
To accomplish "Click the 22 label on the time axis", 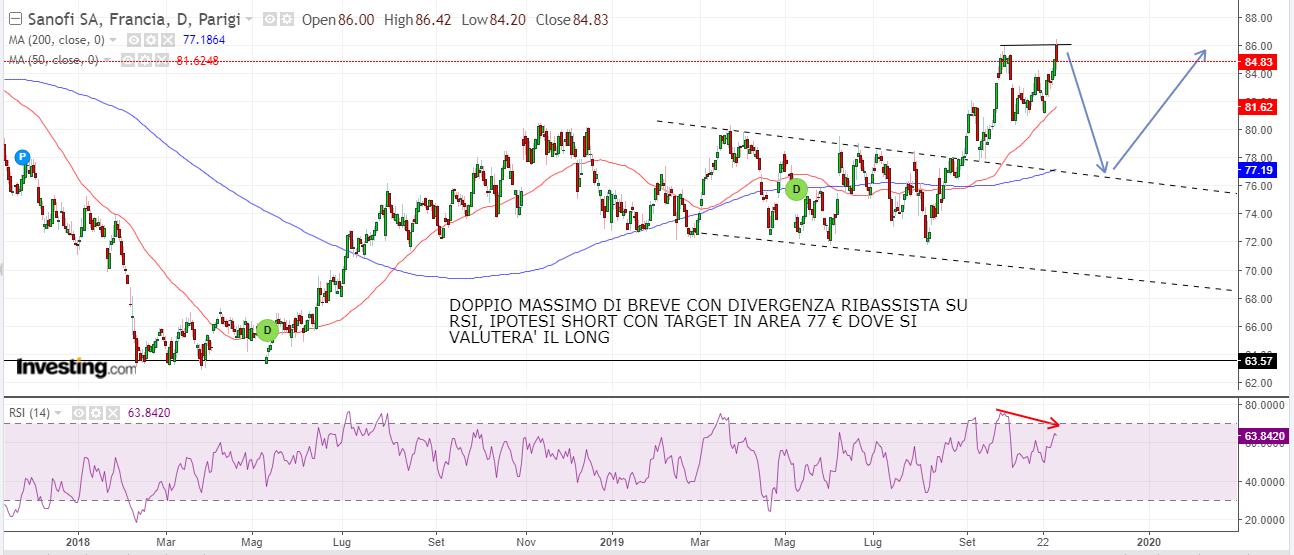I will pos(1043,541).
